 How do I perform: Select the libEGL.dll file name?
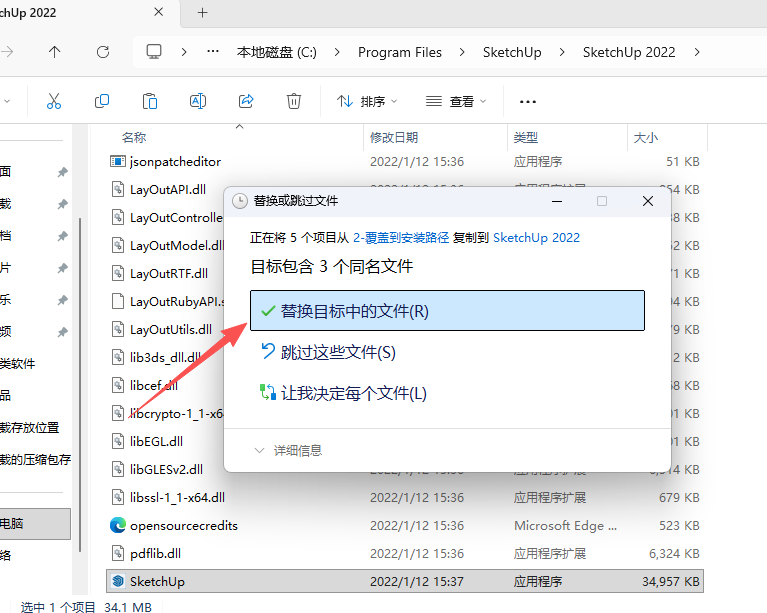(x=157, y=441)
